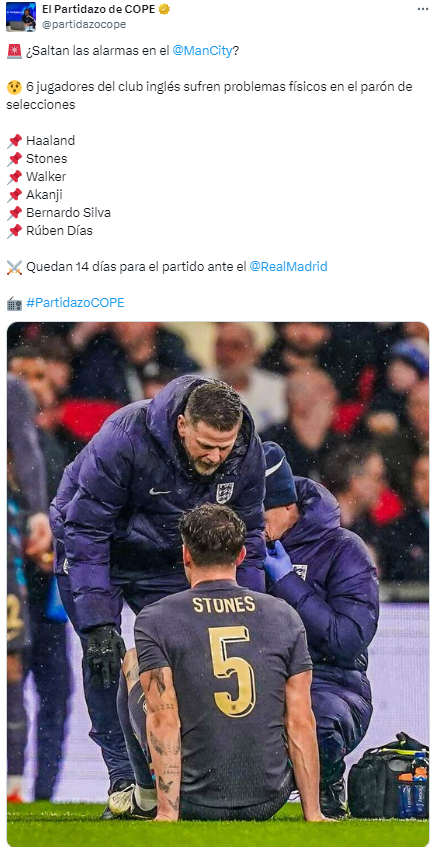433x847 pixels.
Task: Click the pushpin beside Rúben Días
Action: click(15, 231)
